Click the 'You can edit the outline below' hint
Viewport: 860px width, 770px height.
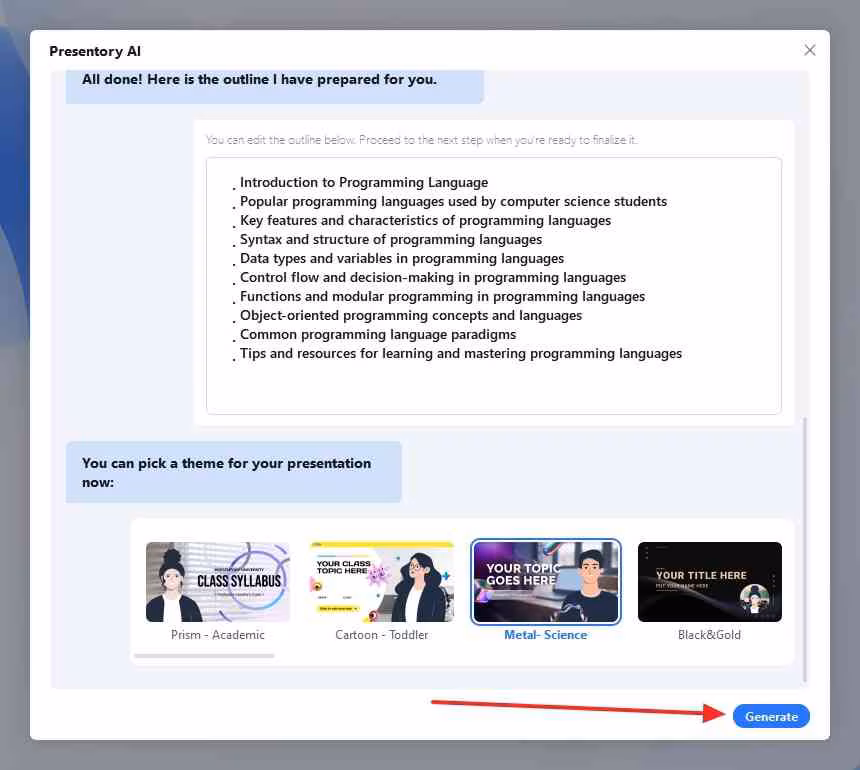point(421,140)
